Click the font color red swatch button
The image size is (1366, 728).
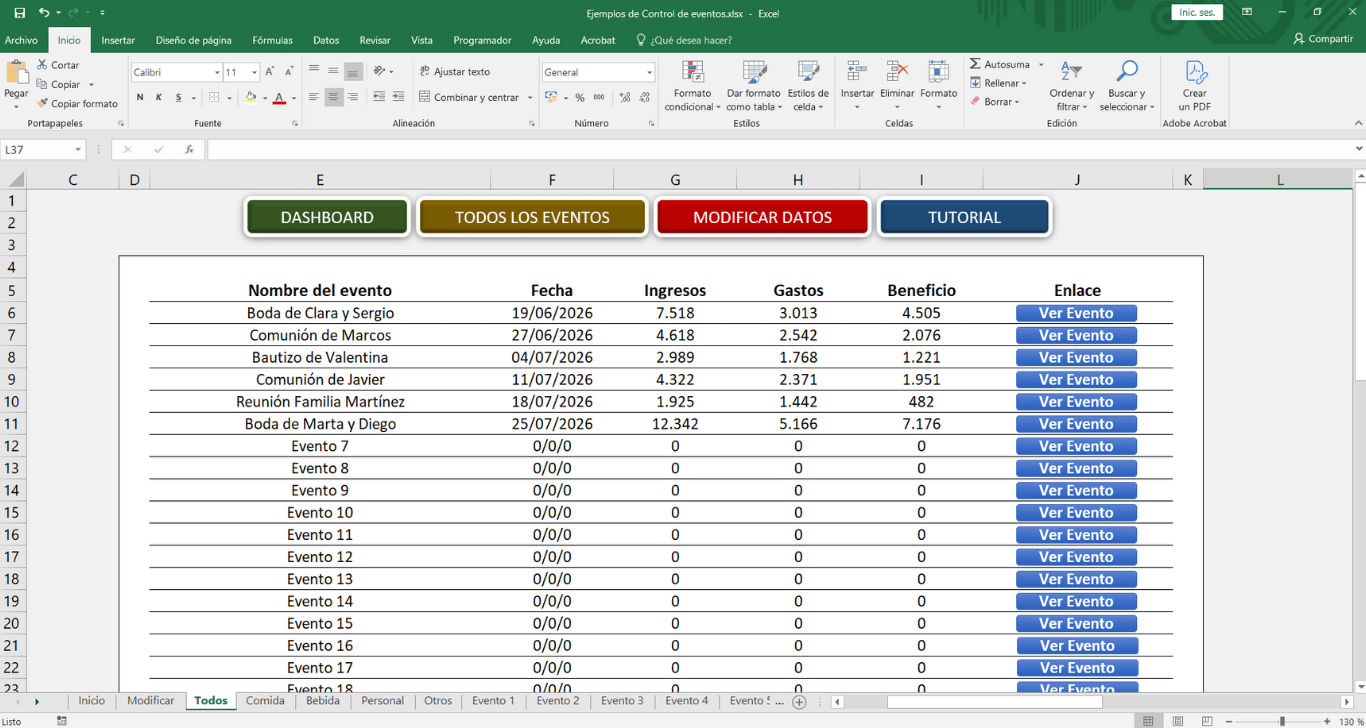[x=279, y=98]
